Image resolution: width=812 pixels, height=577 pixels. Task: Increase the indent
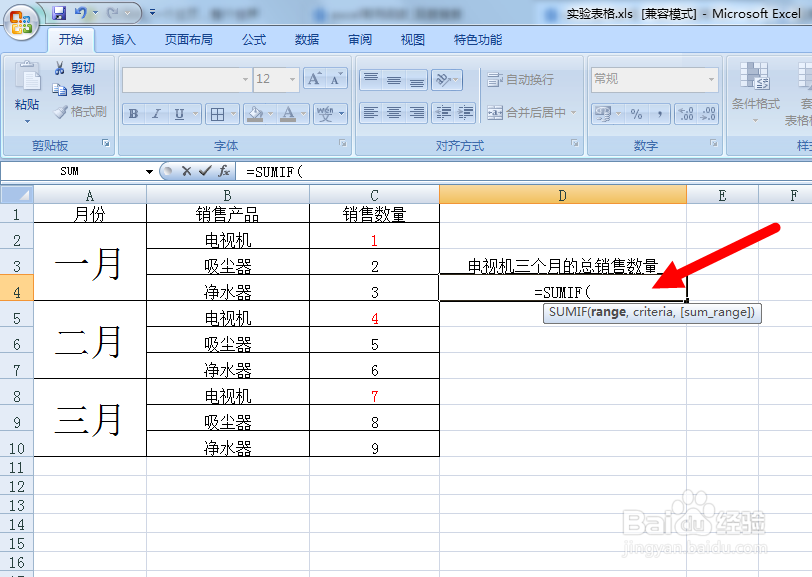pos(466,113)
